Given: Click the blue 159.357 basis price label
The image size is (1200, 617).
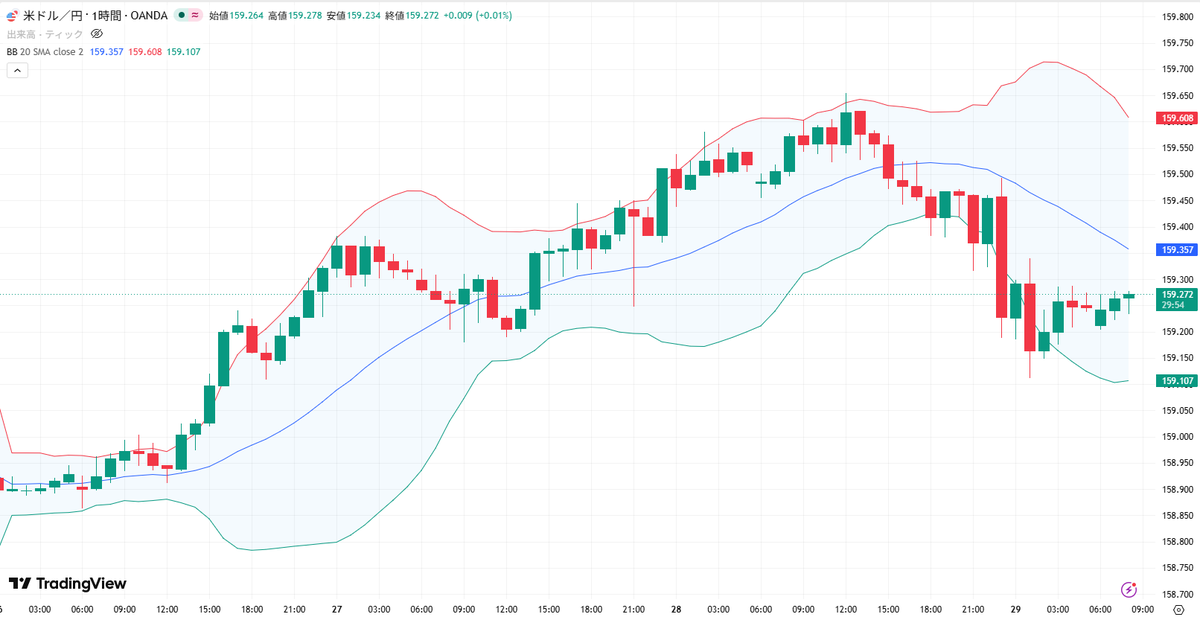Looking at the screenshot, I should click(1177, 249).
